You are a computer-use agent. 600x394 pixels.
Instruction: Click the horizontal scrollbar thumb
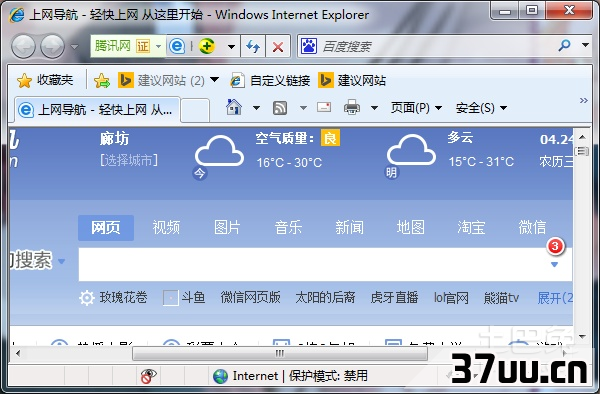coord(280,353)
